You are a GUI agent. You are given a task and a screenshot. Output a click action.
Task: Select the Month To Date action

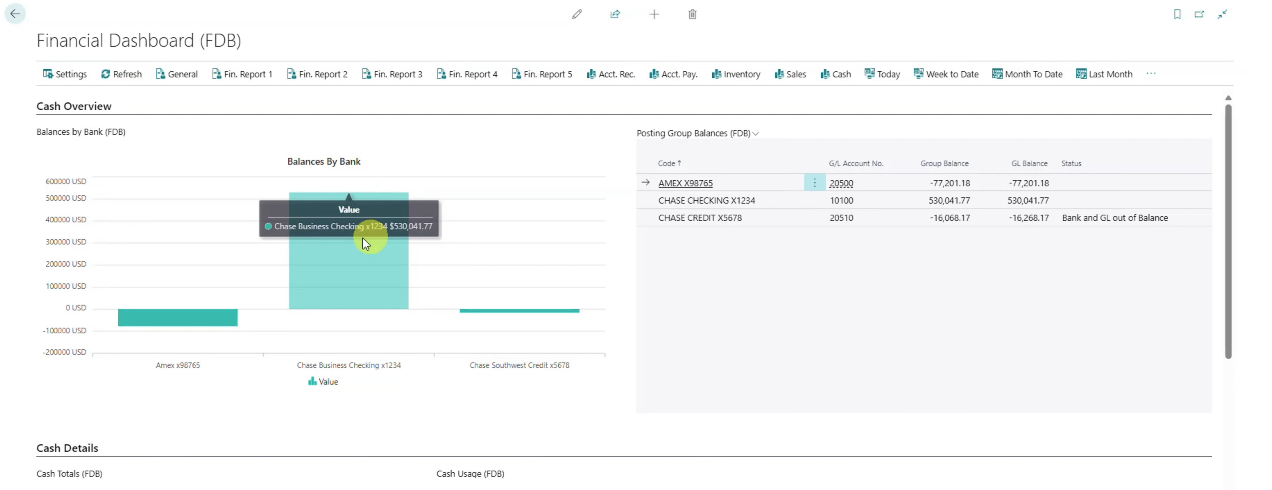click(1027, 74)
